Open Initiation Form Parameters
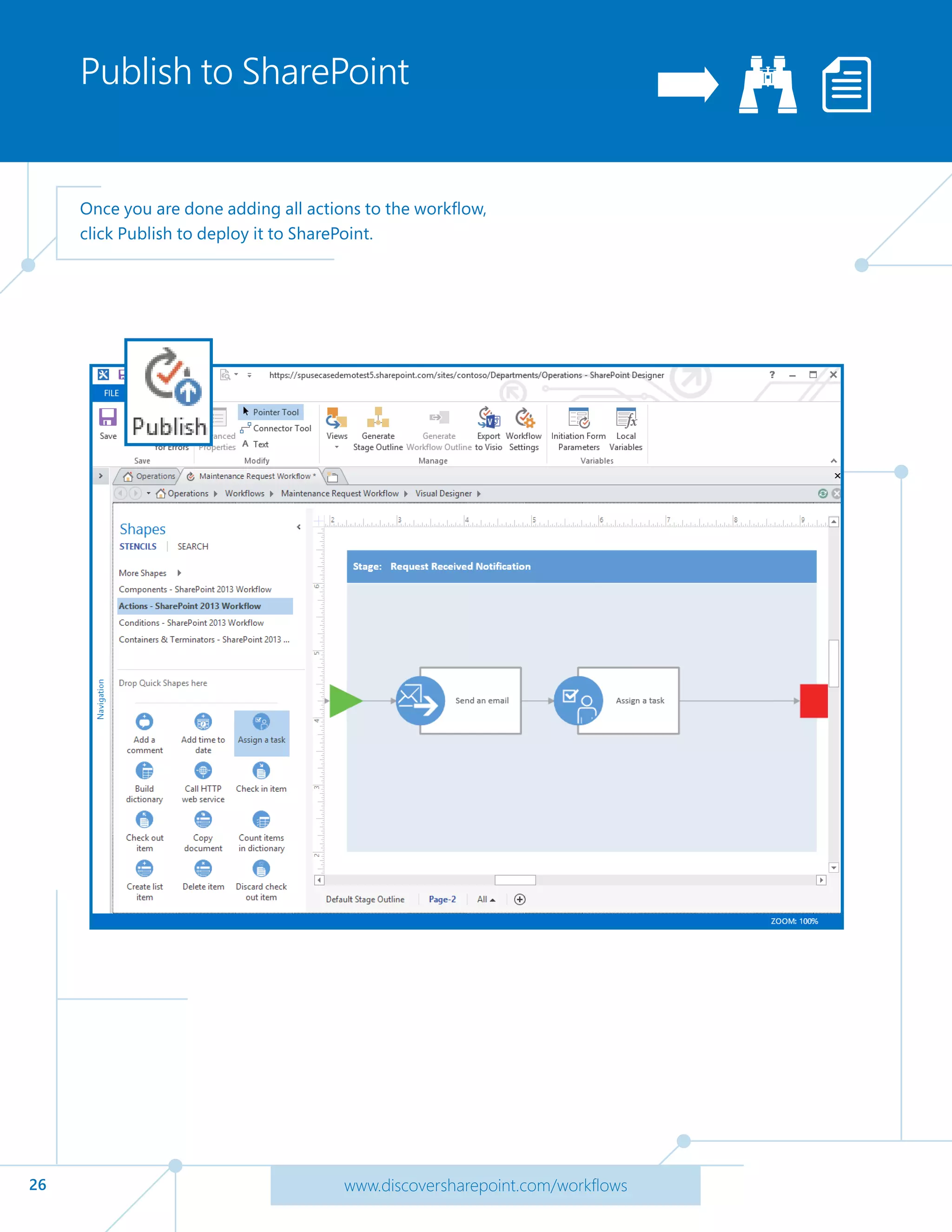The height and width of the screenshot is (1232, 952). [x=579, y=429]
